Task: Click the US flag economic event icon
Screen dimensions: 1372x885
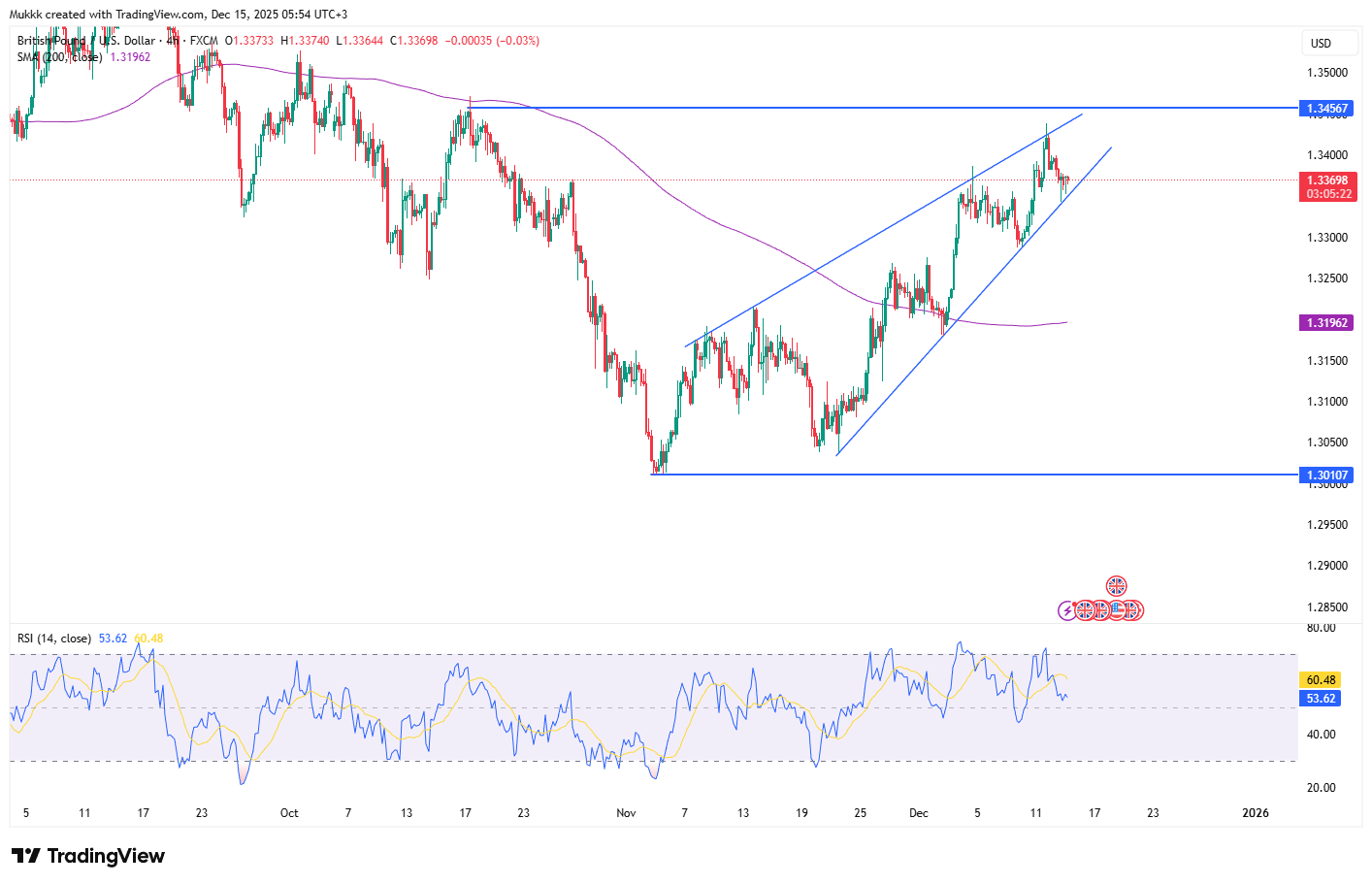Action: pyautogui.click(x=1117, y=610)
